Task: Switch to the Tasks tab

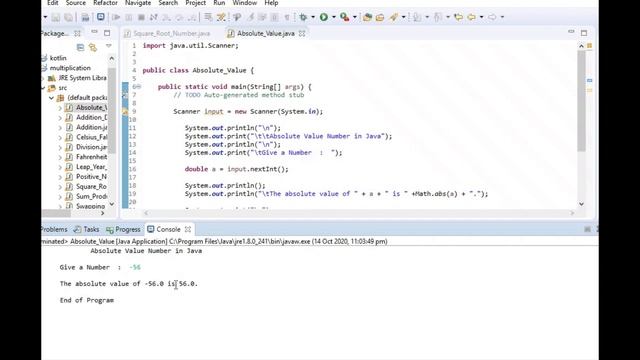Action: click(87, 229)
